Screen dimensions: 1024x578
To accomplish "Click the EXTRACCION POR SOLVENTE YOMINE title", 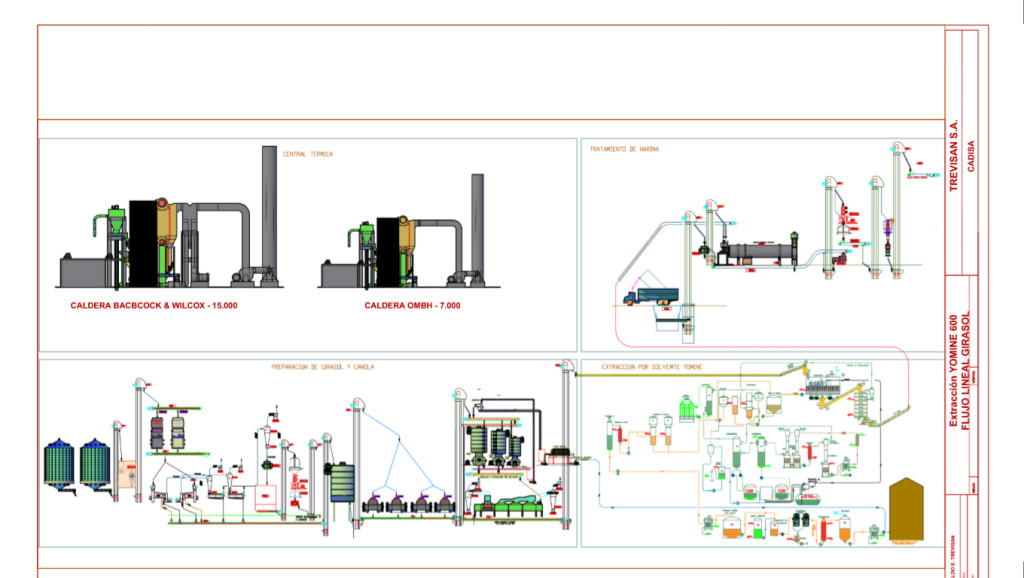I will [652, 367].
